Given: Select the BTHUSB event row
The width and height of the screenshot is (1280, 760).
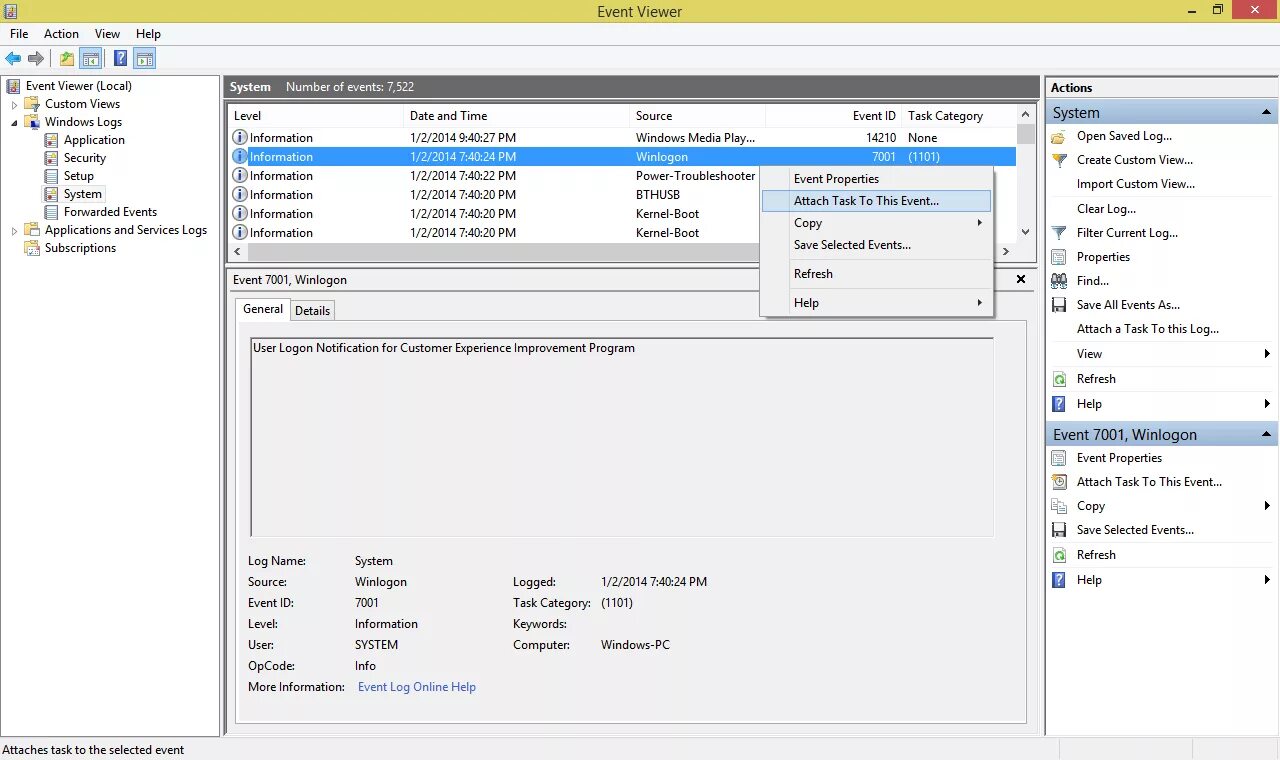Looking at the screenshot, I should pos(494,195).
